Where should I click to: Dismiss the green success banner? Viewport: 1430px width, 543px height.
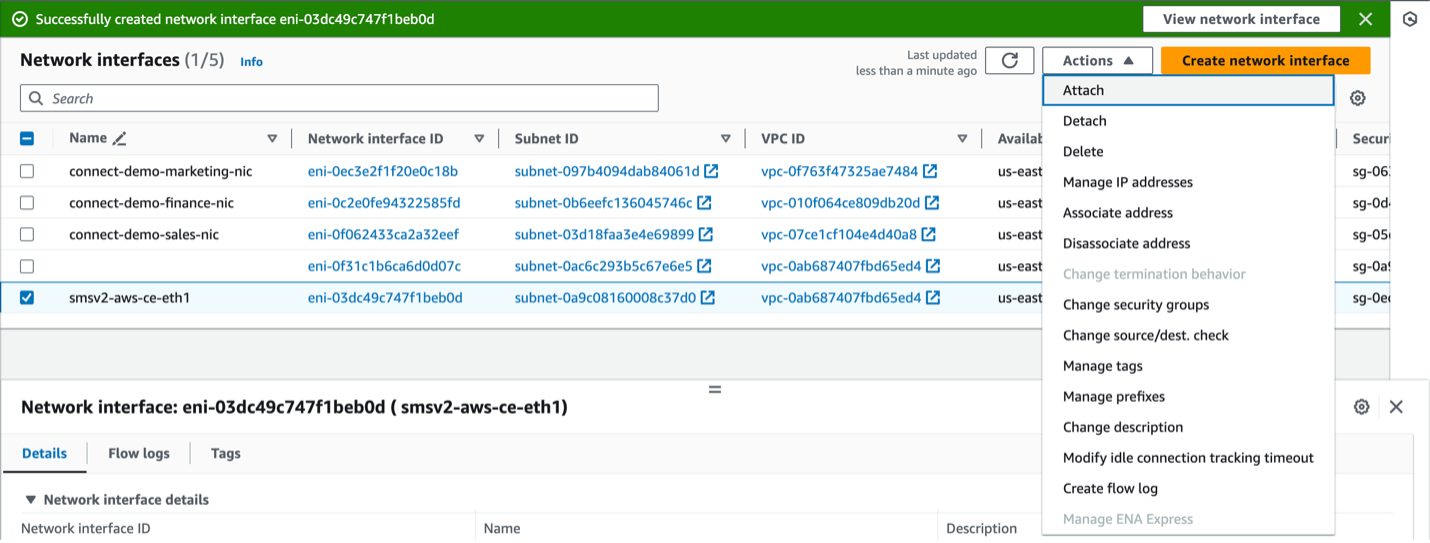(x=1365, y=19)
